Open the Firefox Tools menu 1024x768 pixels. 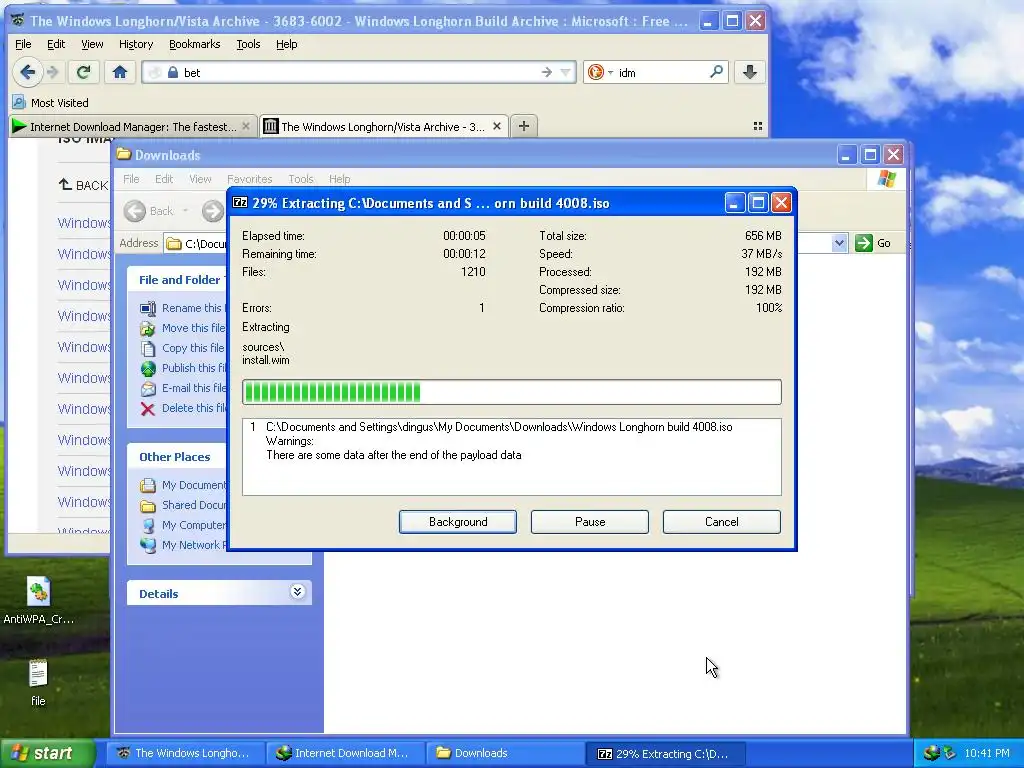click(248, 44)
